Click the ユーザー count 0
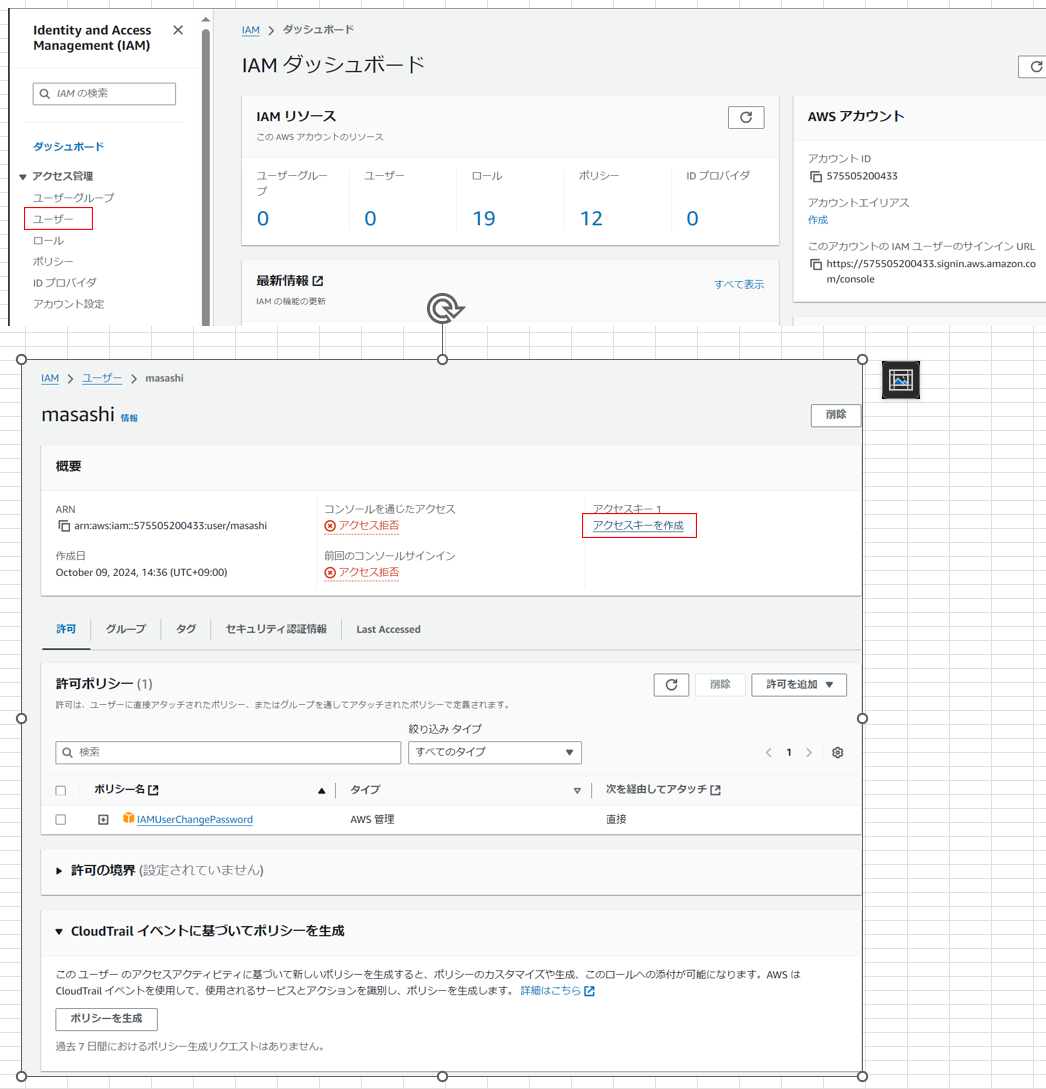The width and height of the screenshot is (1046, 1089). [x=370, y=218]
